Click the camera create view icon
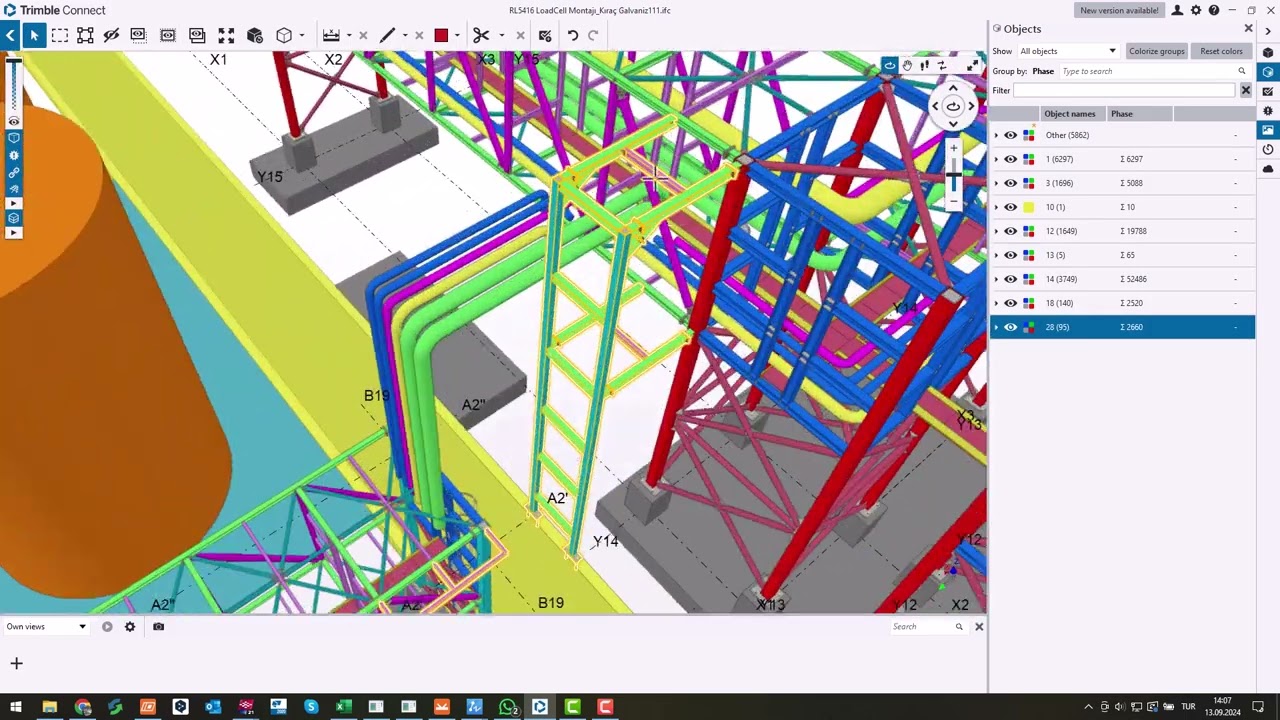1280x720 pixels. (158, 627)
